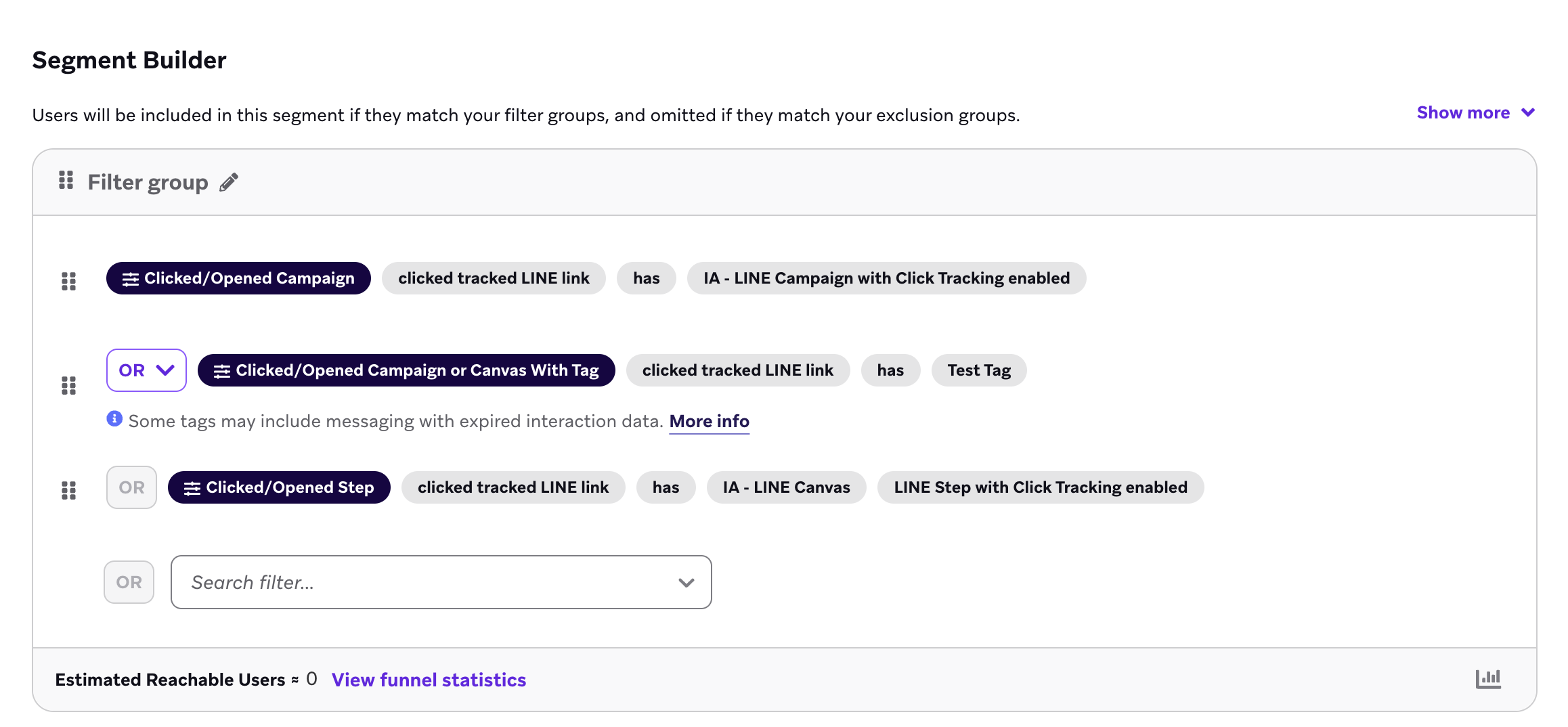Click the LINE Step with Click Tracking enabled chip
1568x727 pixels.
[x=1040, y=487]
